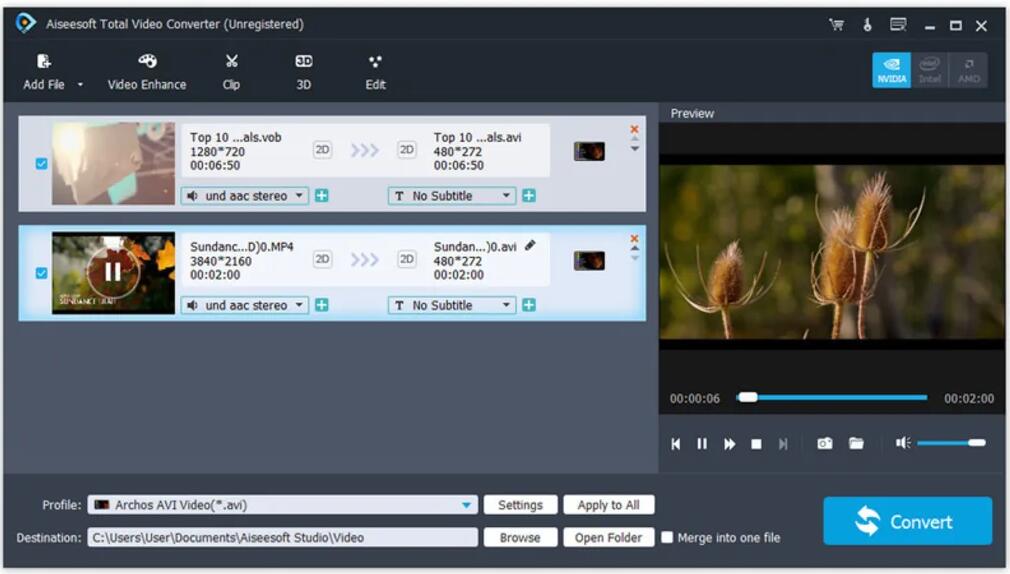Skip to next in preview
This screenshot has height=574, width=1010.
(783, 444)
